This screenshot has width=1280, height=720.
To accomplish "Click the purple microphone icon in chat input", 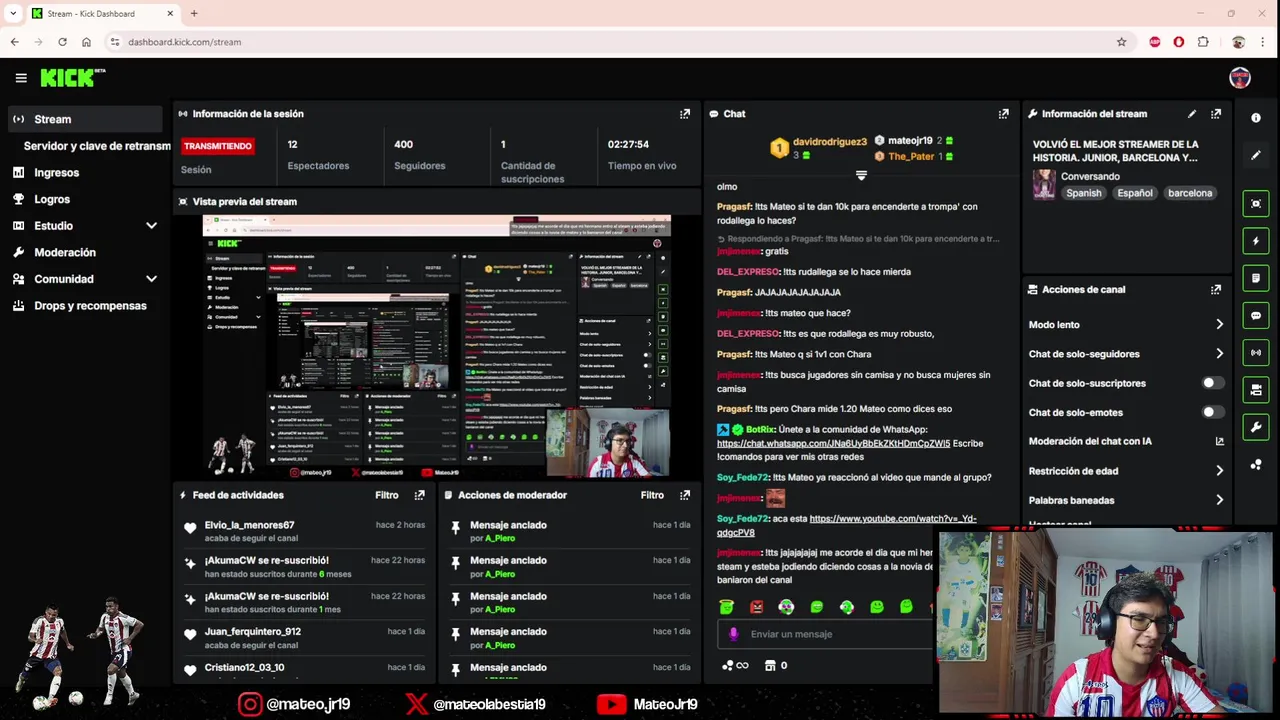I will click(x=733, y=634).
